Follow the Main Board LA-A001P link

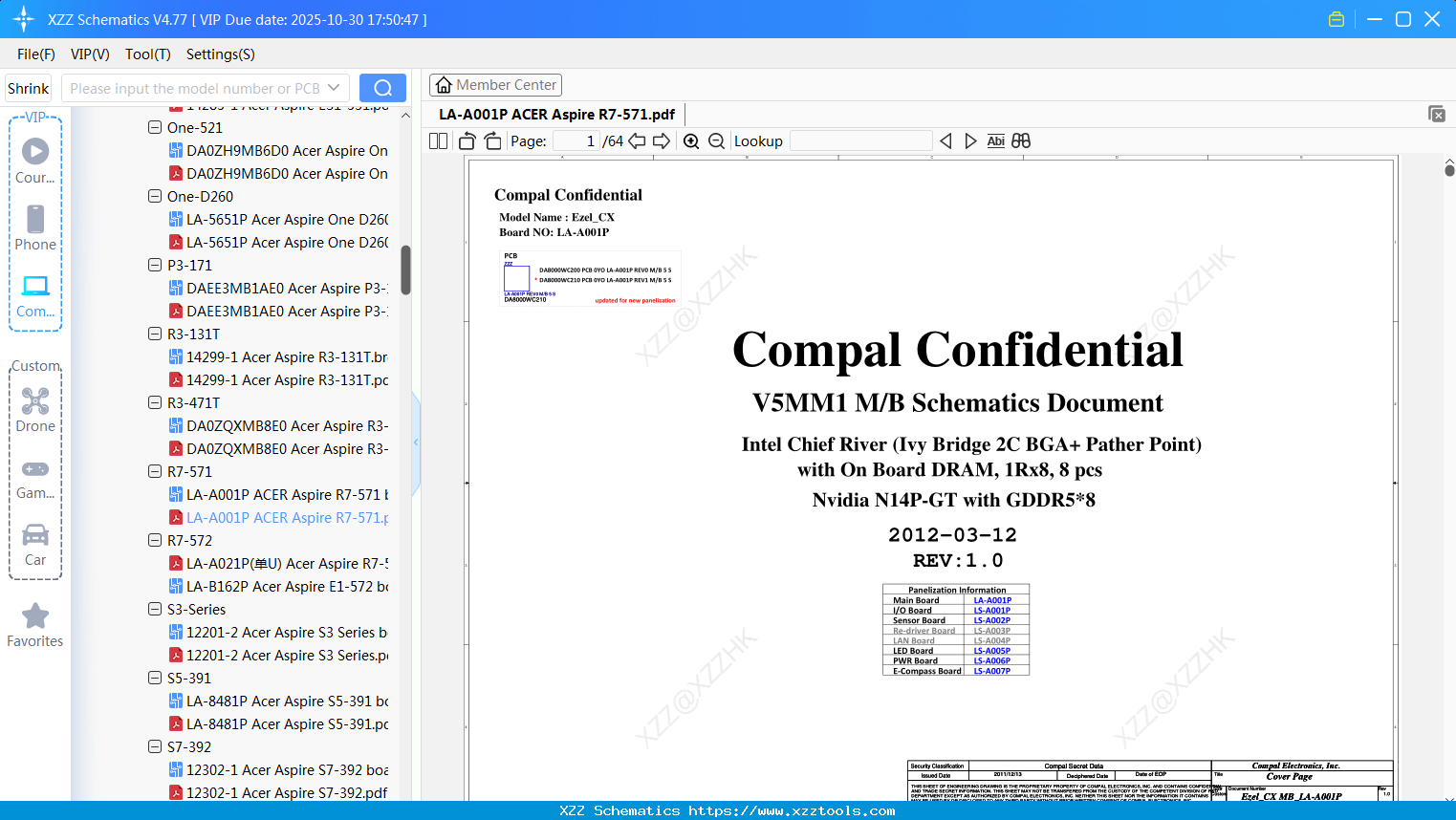pos(992,601)
